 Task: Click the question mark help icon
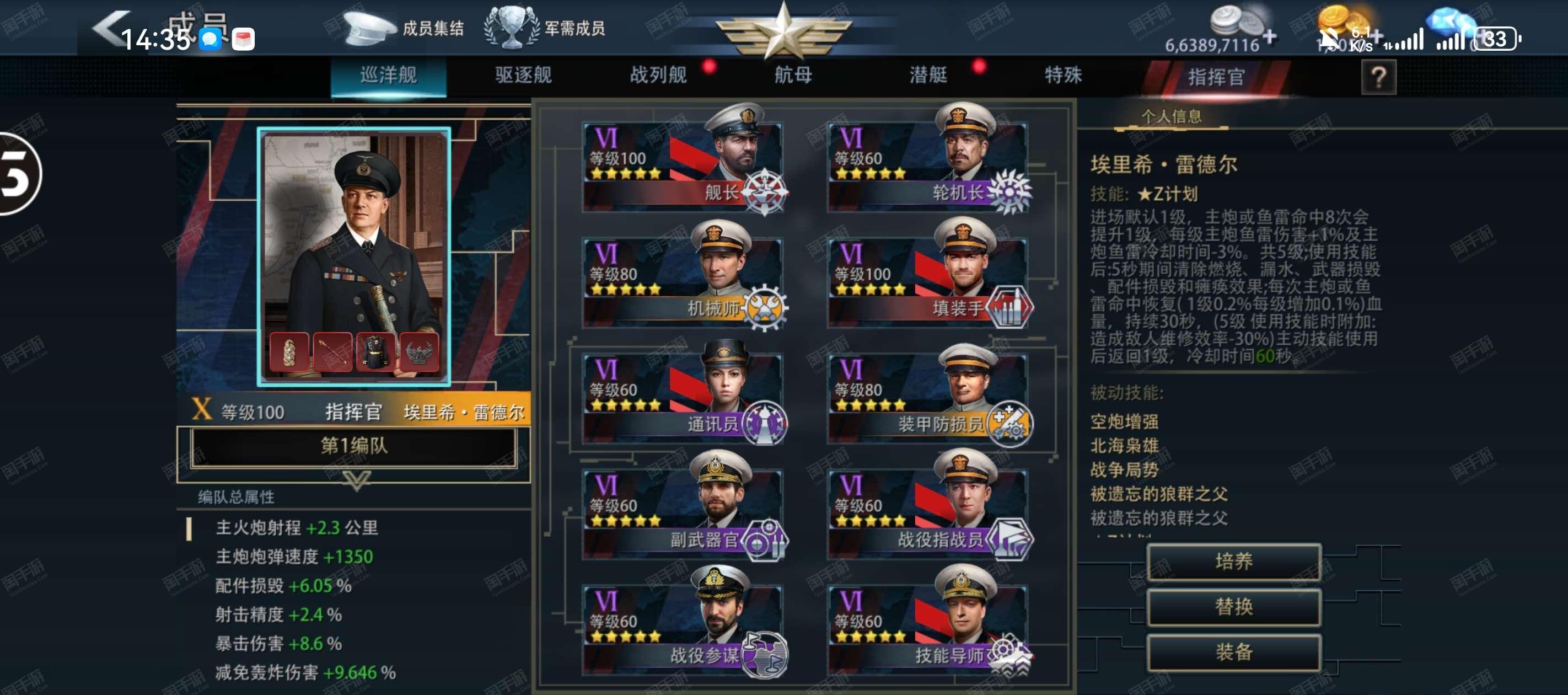1378,77
